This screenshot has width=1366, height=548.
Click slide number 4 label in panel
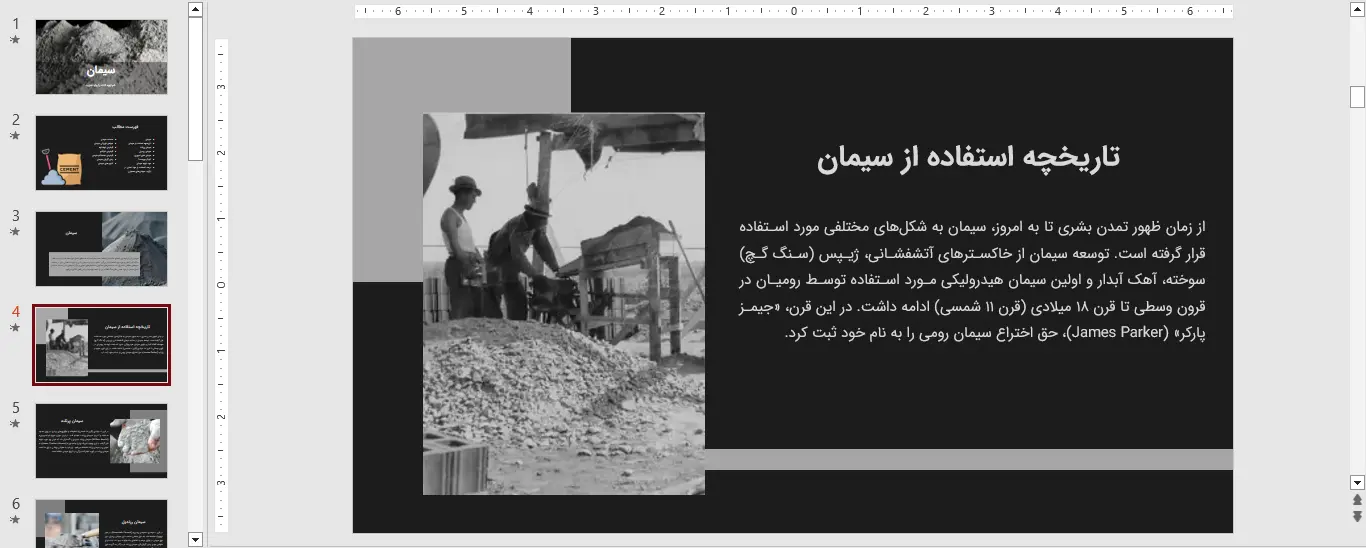point(16,311)
